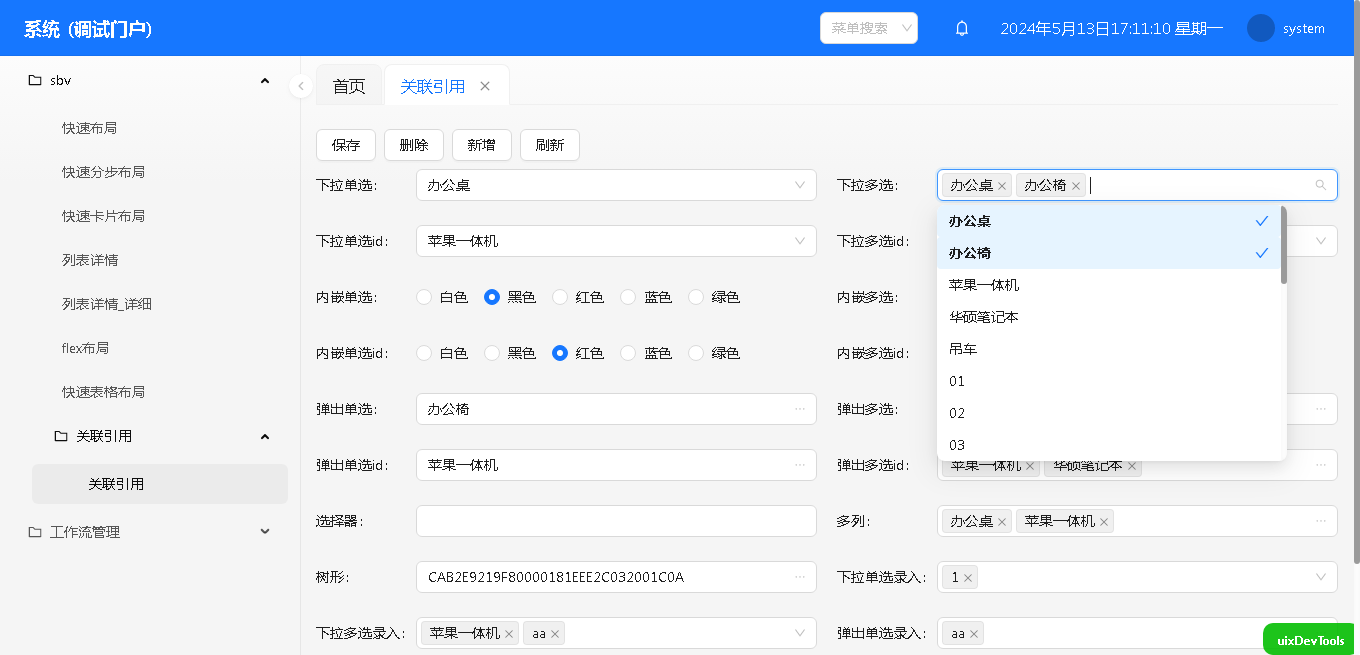Screen dimensions: 1360x655
Task: Remove 苹果一体机 tag from 多列 field
Action: tap(1104, 522)
